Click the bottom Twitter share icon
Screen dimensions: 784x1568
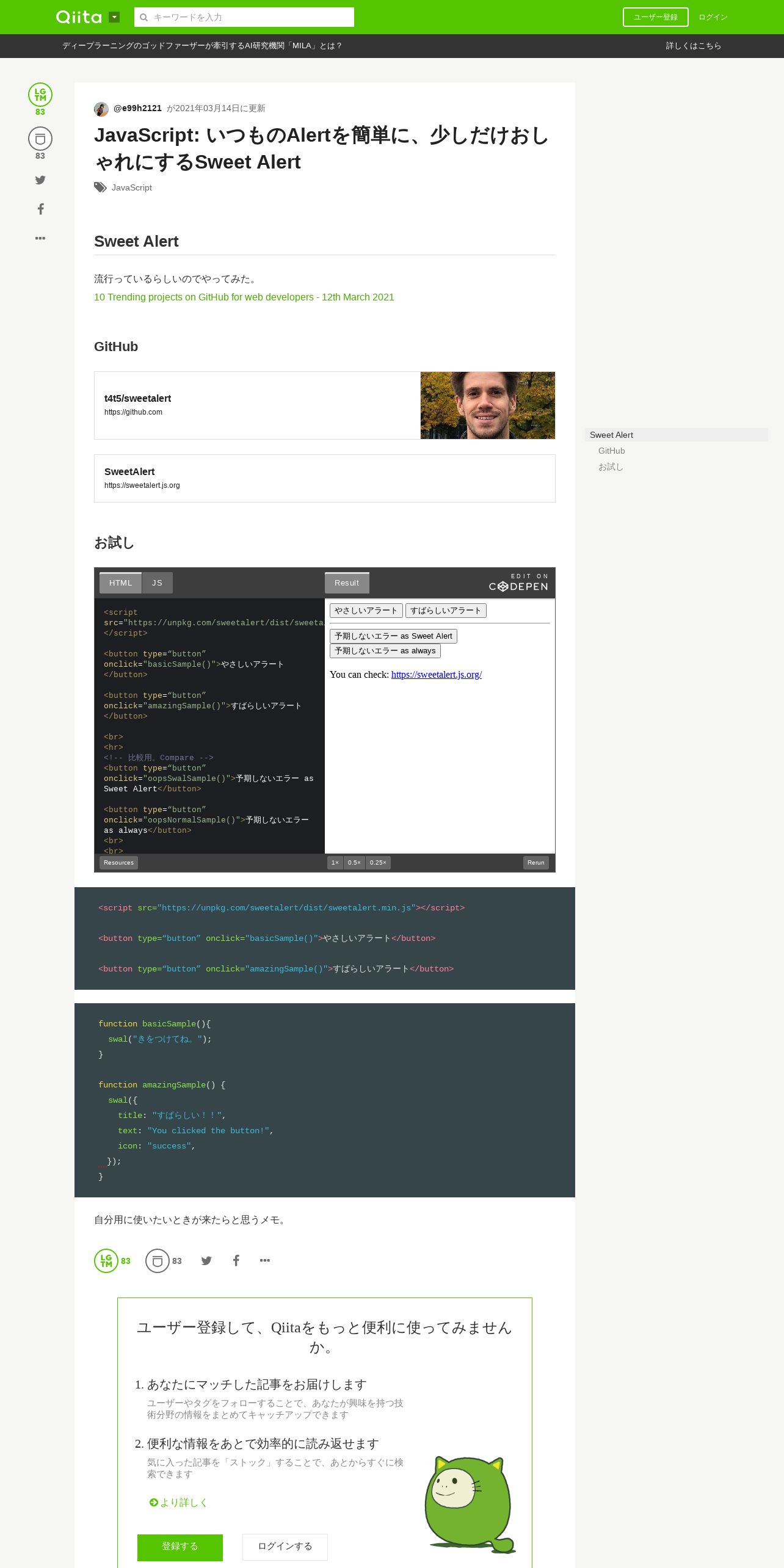pos(206,1261)
